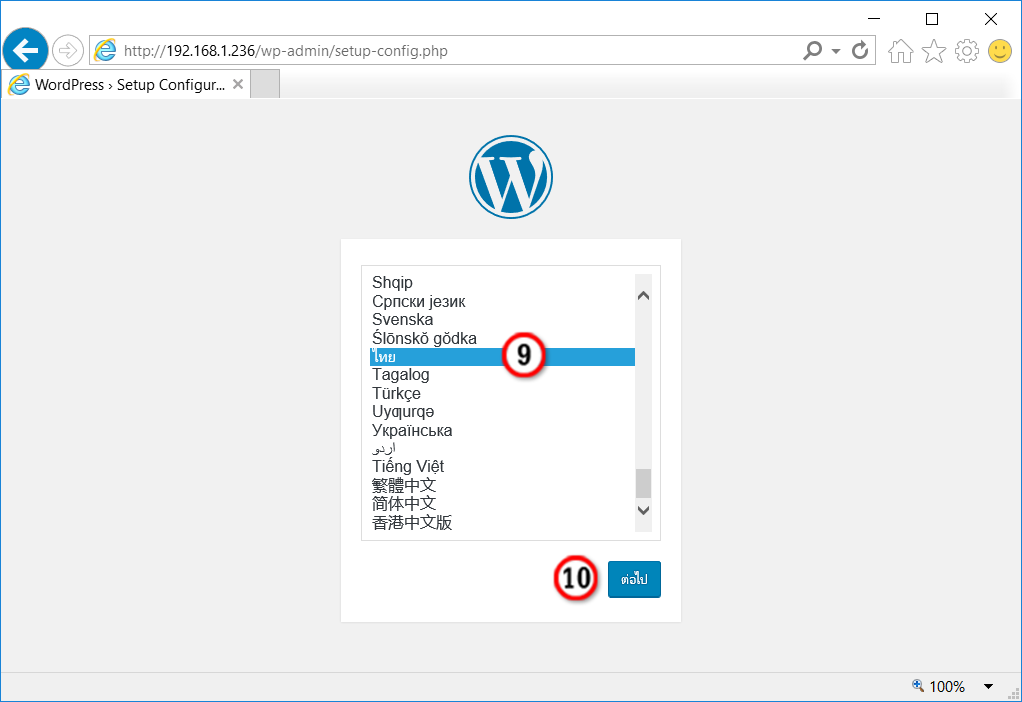1022x702 pixels.
Task: Select 香港中文版 language
Action: coord(502,523)
